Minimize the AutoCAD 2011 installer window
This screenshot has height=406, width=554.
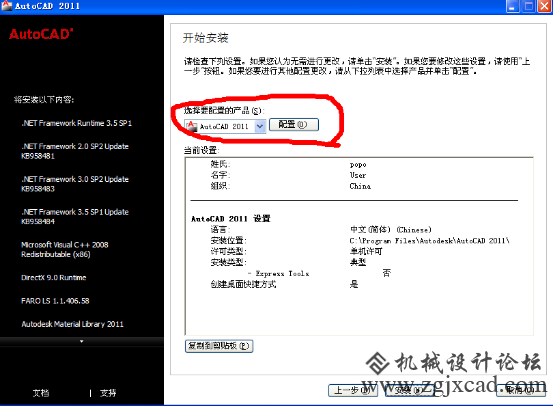point(513,6)
